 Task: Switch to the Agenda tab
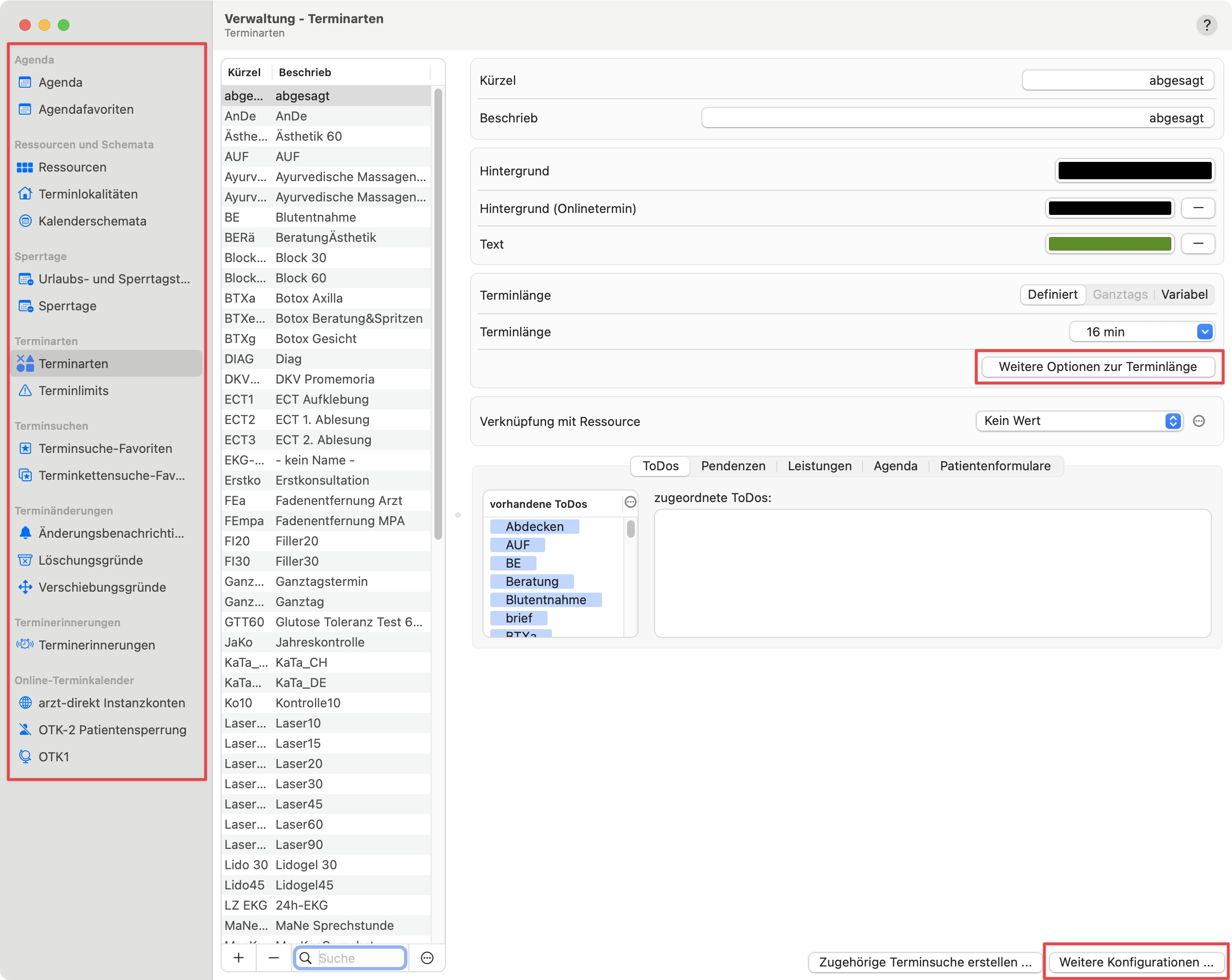click(x=895, y=466)
